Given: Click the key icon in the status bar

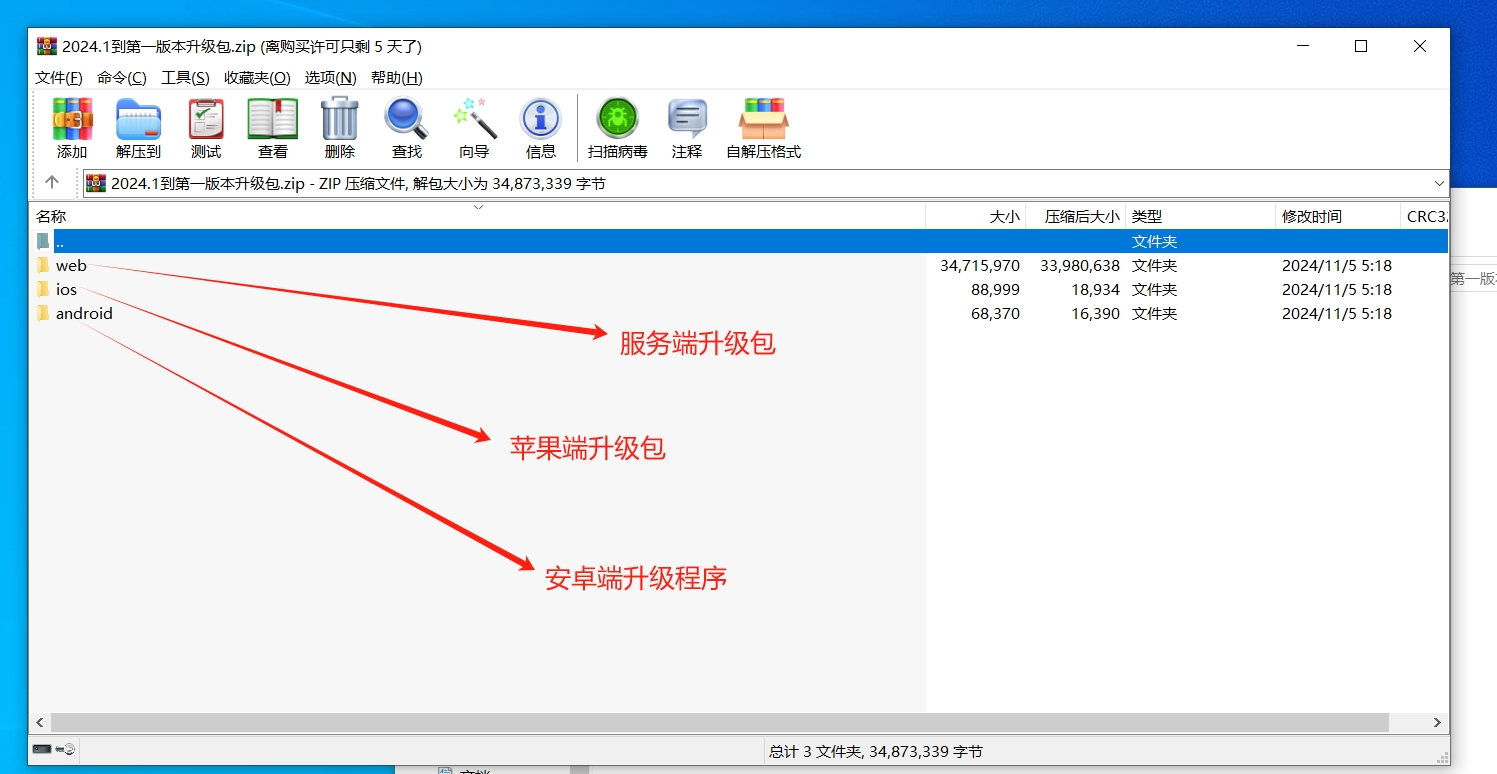Looking at the screenshot, I should coord(67,749).
